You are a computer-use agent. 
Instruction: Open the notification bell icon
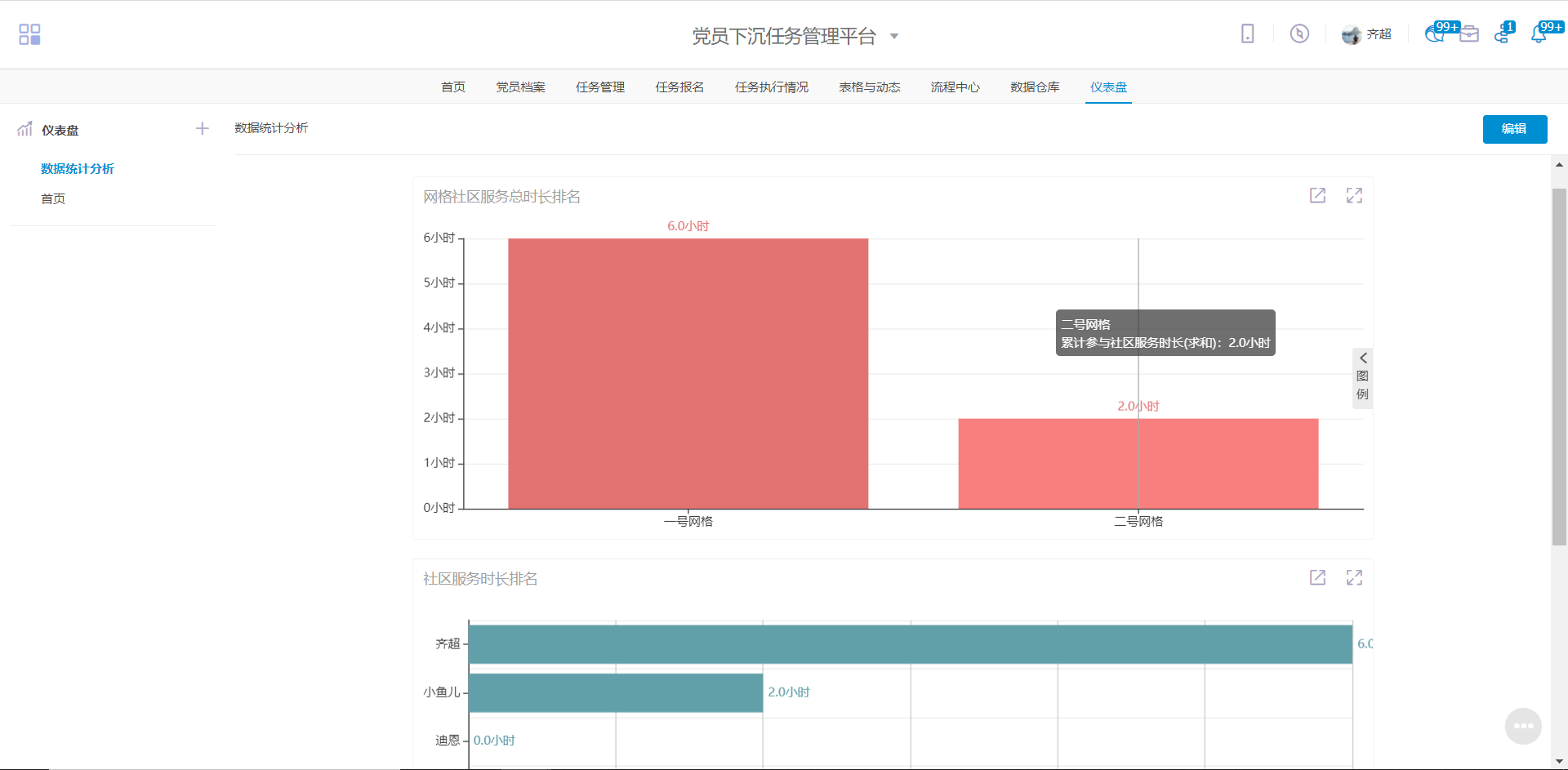click(1539, 34)
